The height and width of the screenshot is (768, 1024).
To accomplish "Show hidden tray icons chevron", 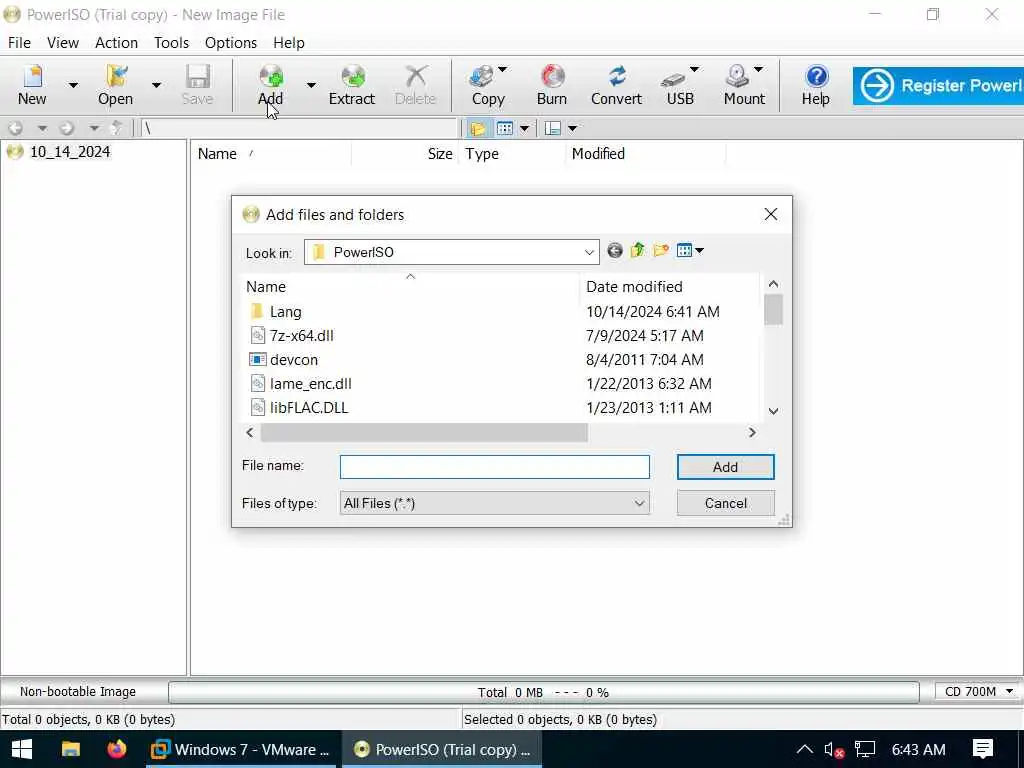I will click(805, 749).
